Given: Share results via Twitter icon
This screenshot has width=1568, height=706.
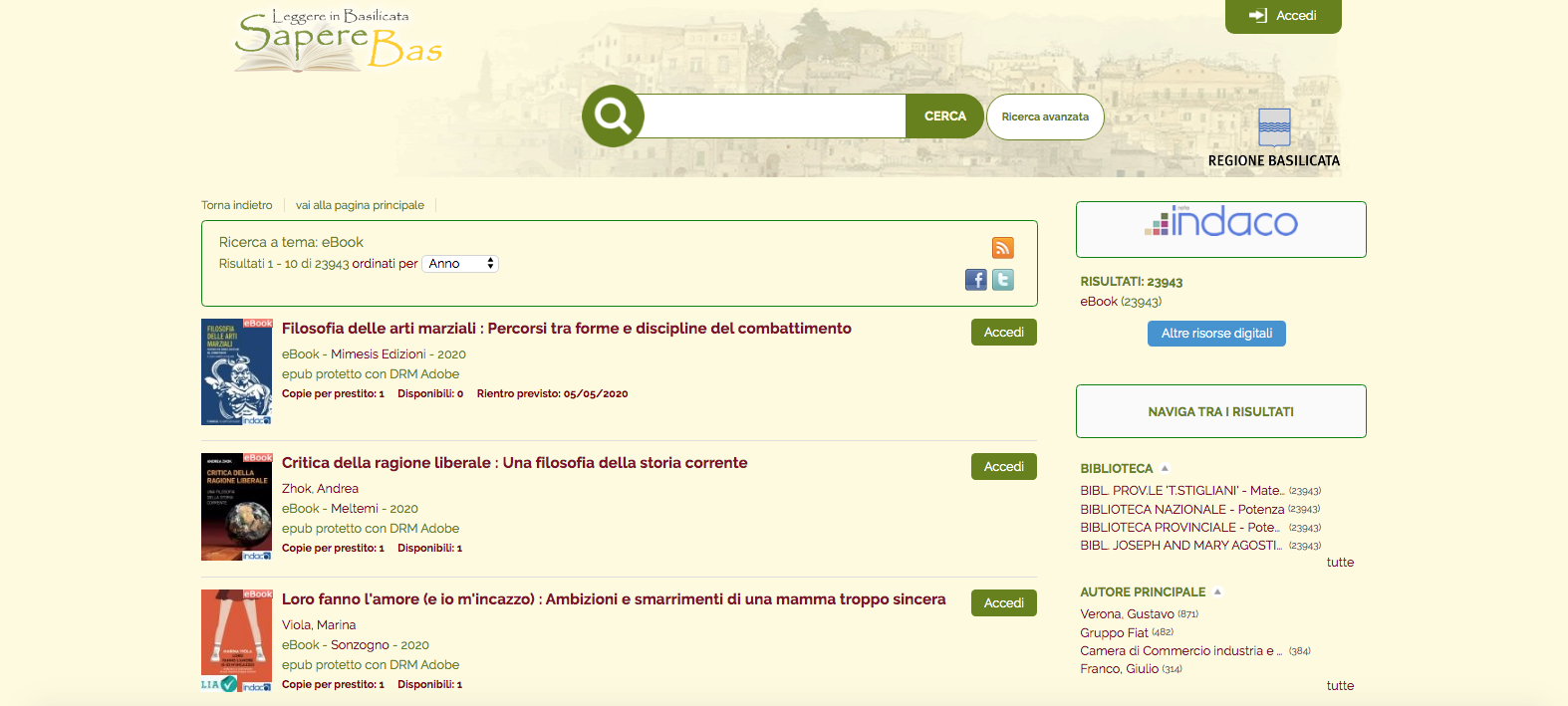Looking at the screenshot, I should (x=1003, y=280).
